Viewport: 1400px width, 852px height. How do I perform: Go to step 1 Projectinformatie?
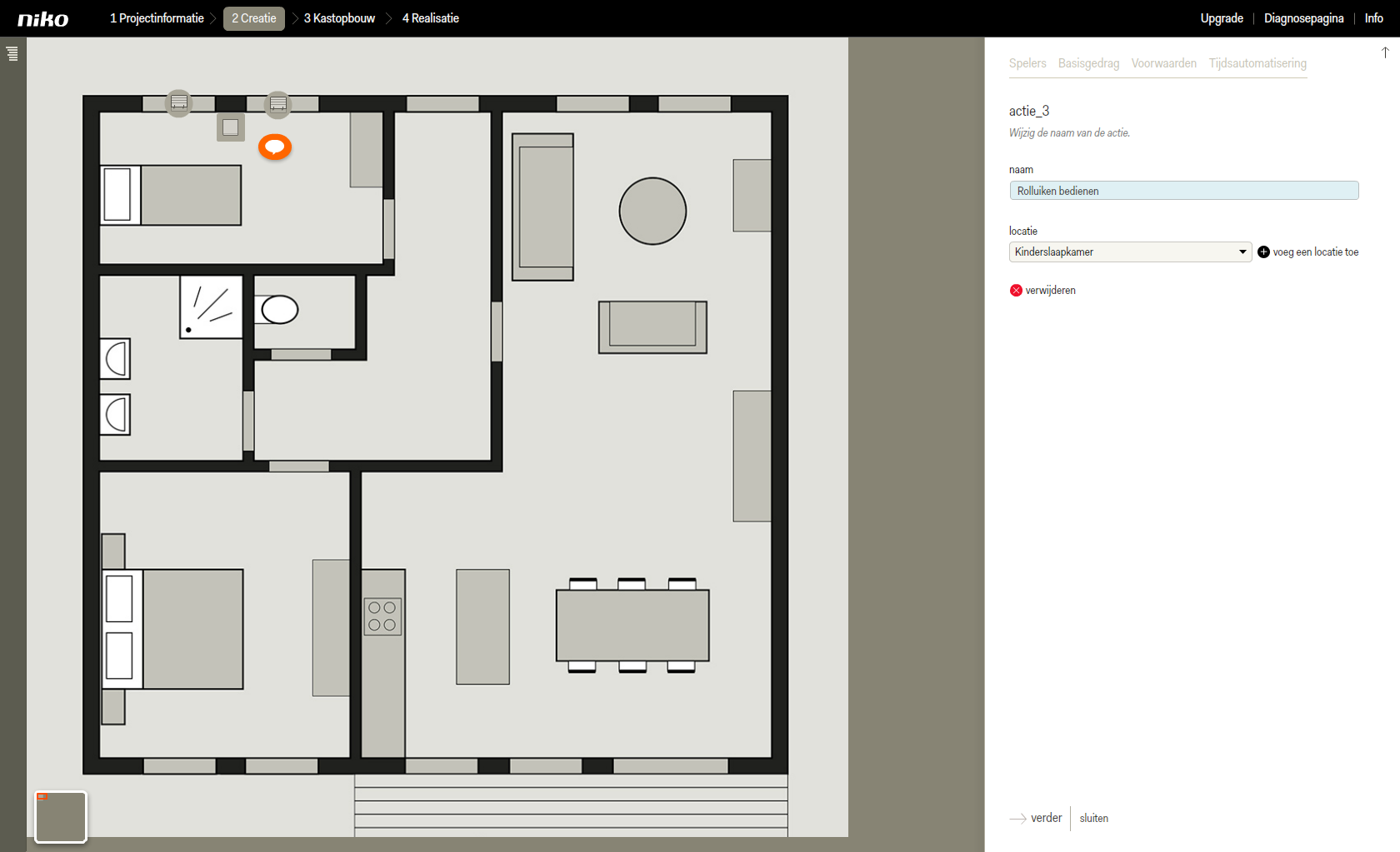pos(157,18)
